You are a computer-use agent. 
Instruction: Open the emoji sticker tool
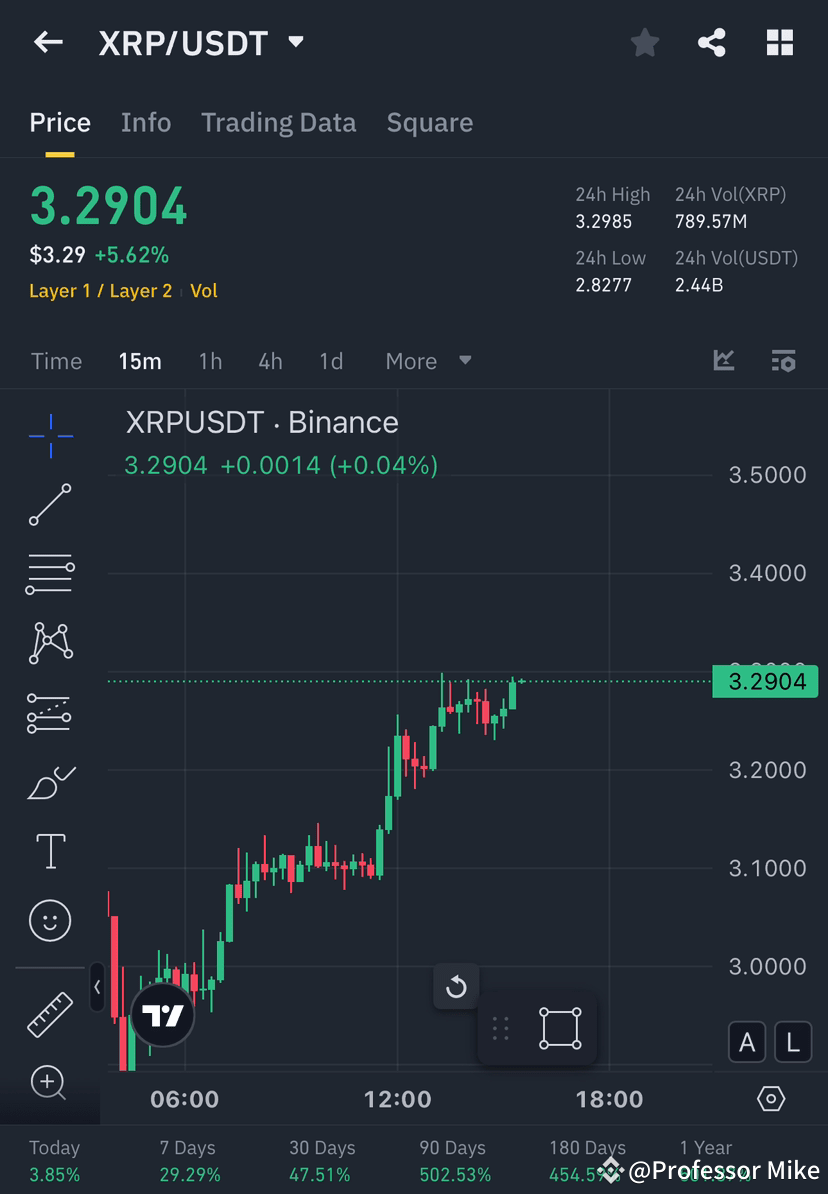[x=50, y=920]
